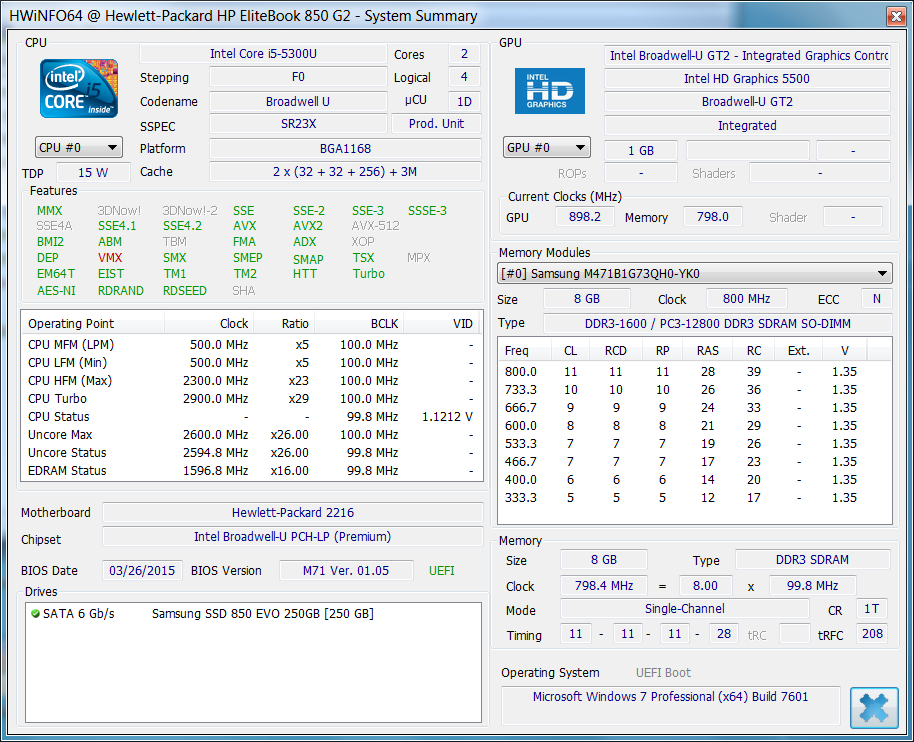Open the GPU #0 selector dropdown
Image resolution: width=914 pixels, height=742 pixels.
[x=547, y=147]
